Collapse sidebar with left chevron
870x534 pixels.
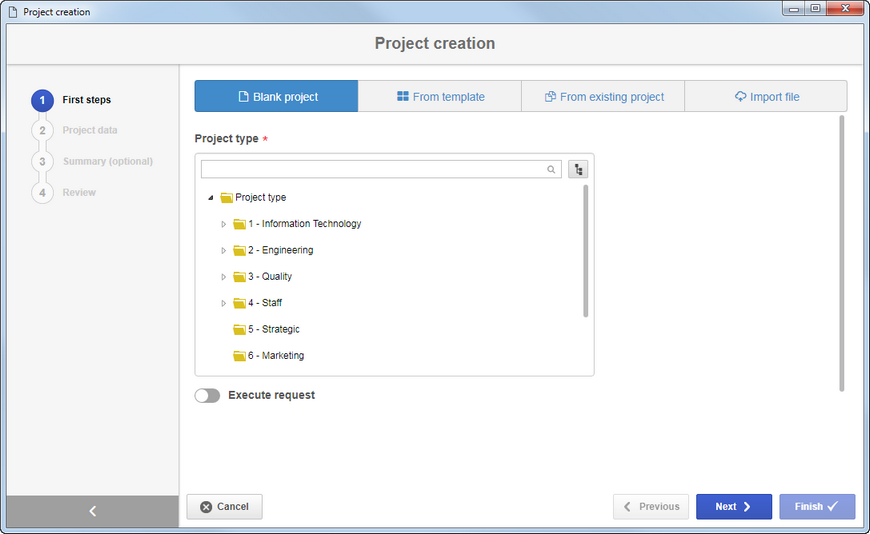click(93, 511)
